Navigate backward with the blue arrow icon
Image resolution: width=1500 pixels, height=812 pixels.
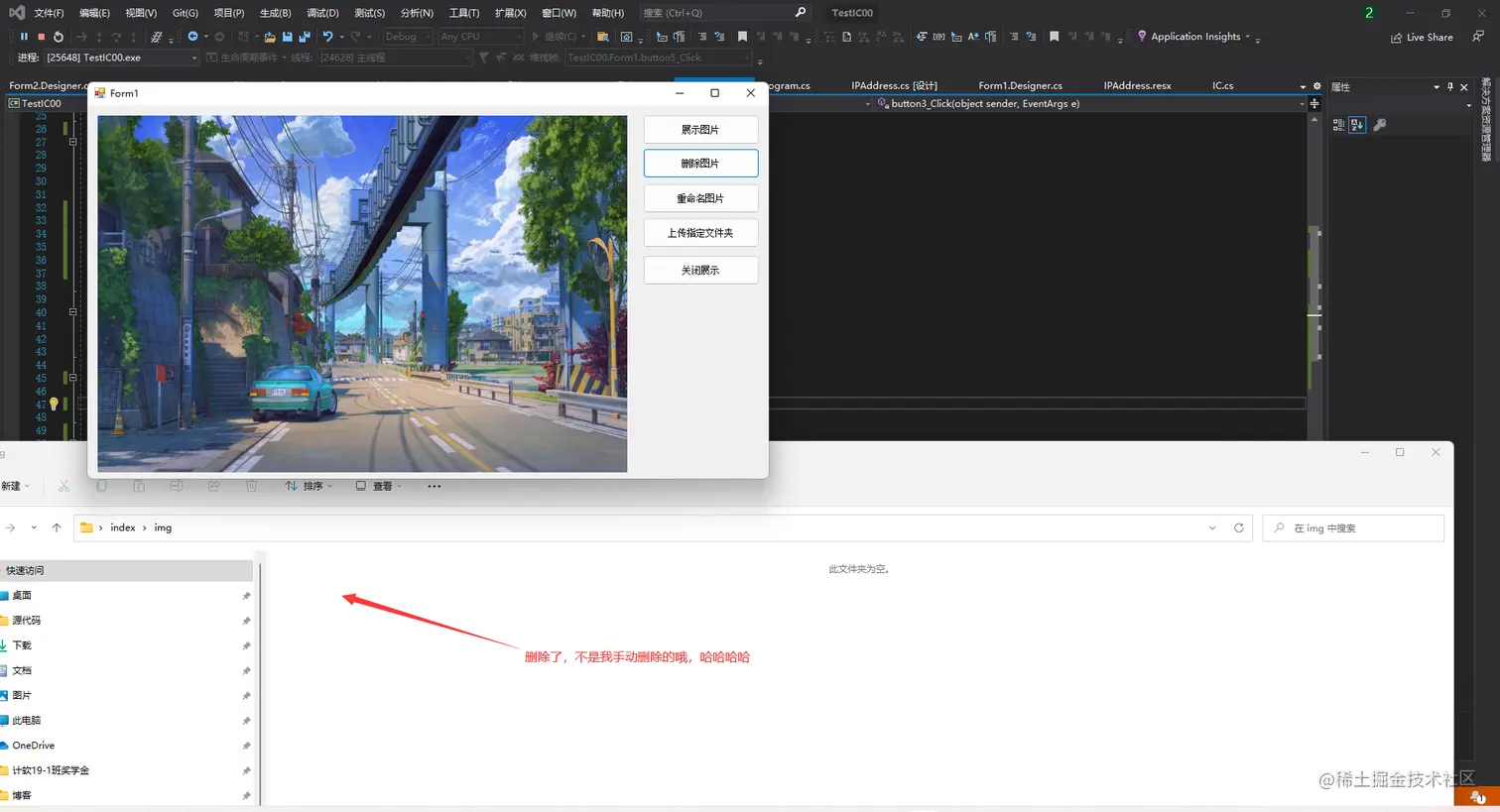point(193,37)
